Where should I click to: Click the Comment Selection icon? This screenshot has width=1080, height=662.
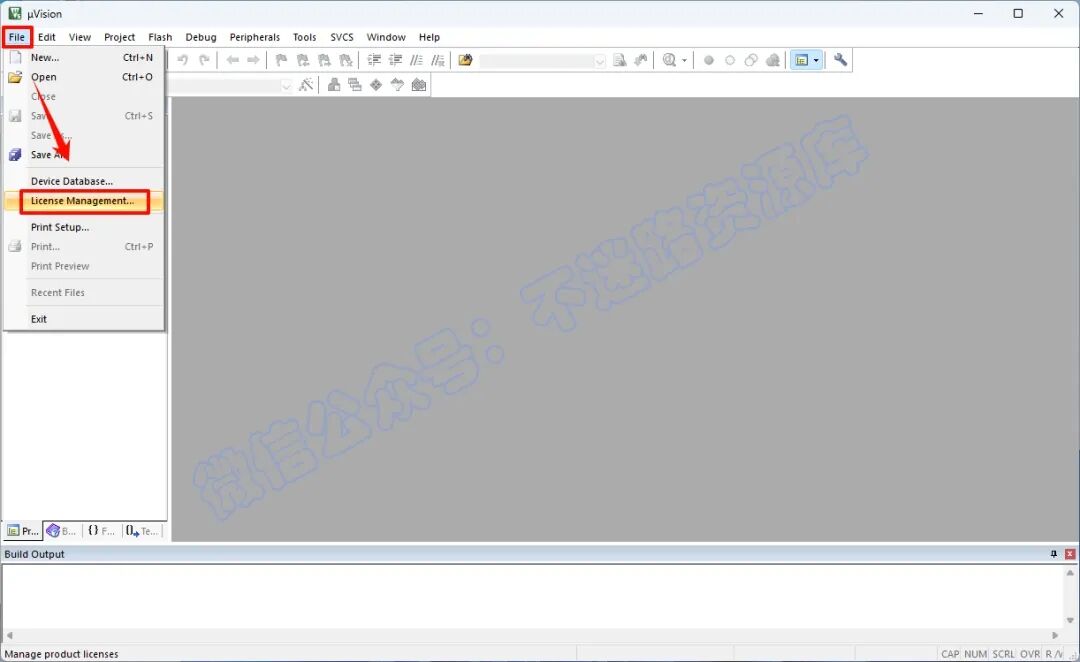pyautogui.click(x=416, y=60)
